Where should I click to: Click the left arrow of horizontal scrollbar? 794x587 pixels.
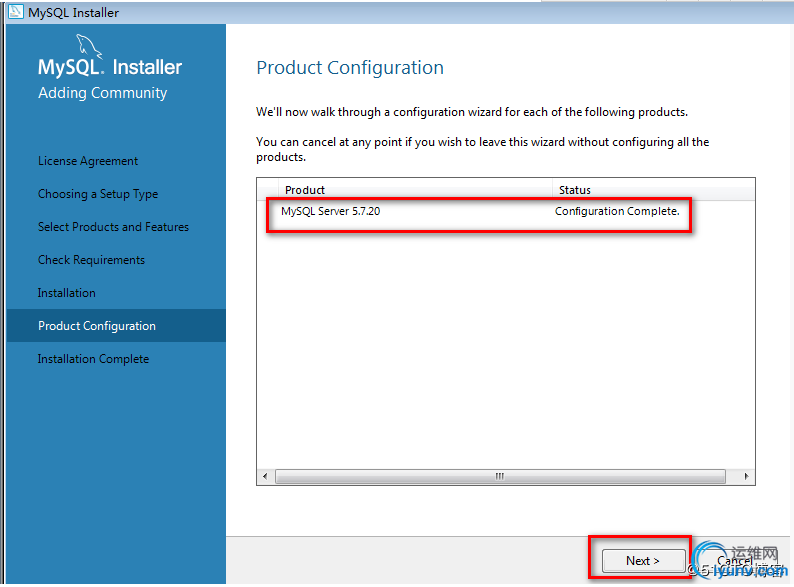pos(264,477)
